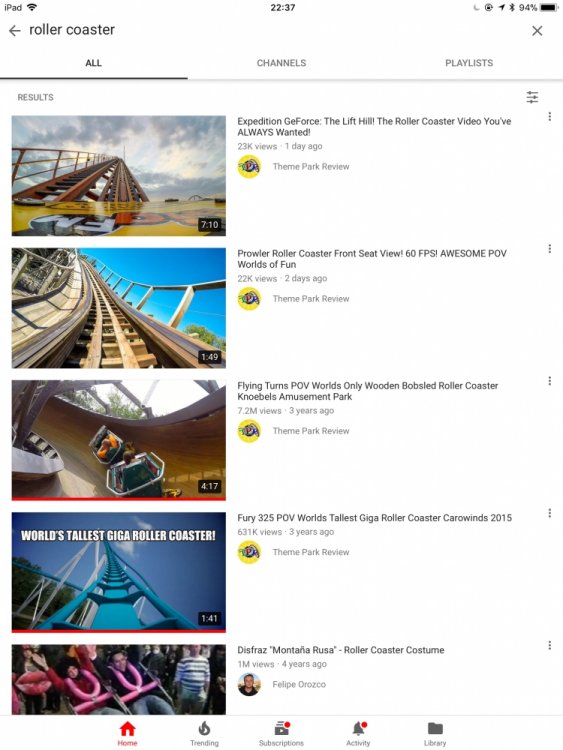
Task: Select the All results tab
Action: (93, 63)
